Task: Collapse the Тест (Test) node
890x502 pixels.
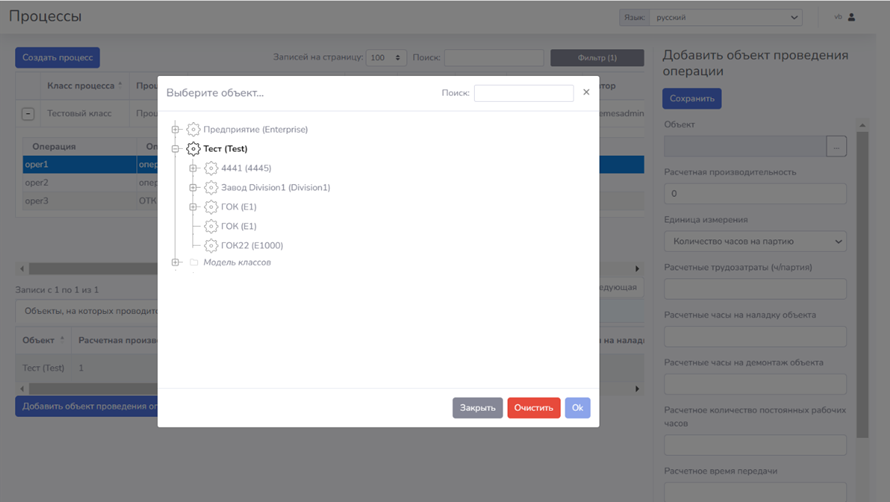Action: (x=175, y=149)
